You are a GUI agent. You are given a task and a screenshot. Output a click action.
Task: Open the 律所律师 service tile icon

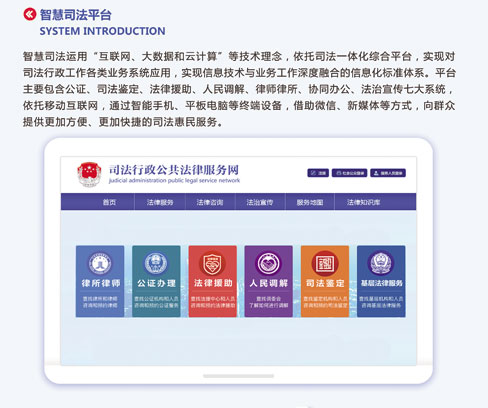pos(100,264)
